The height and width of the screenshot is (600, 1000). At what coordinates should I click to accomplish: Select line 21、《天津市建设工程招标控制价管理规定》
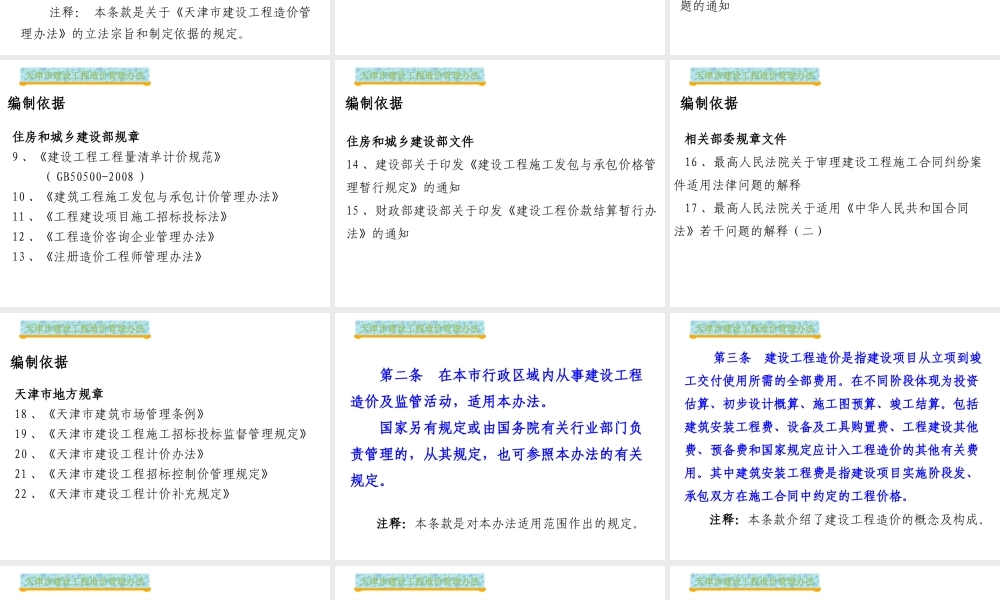142,474
